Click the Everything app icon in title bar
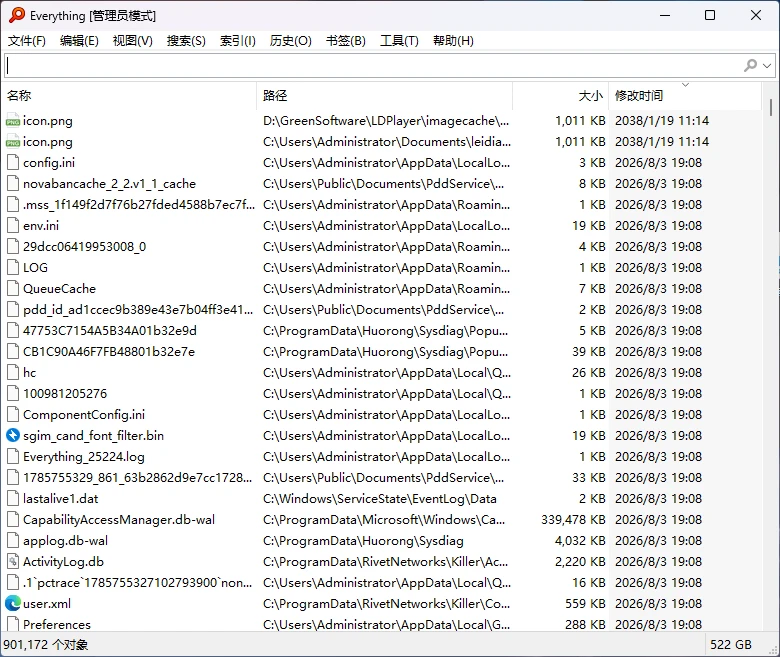The height and width of the screenshot is (657, 780). click(x=17, y=15)
